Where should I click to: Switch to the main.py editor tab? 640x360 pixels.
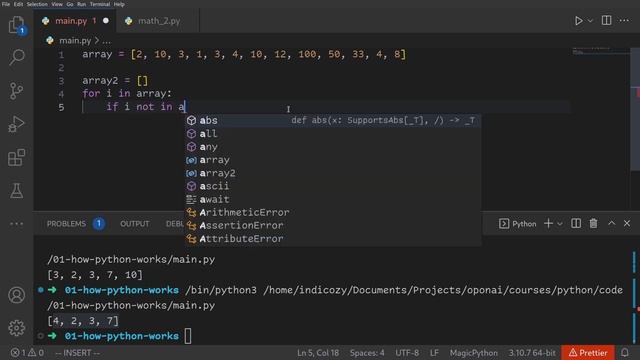(75, 21)
